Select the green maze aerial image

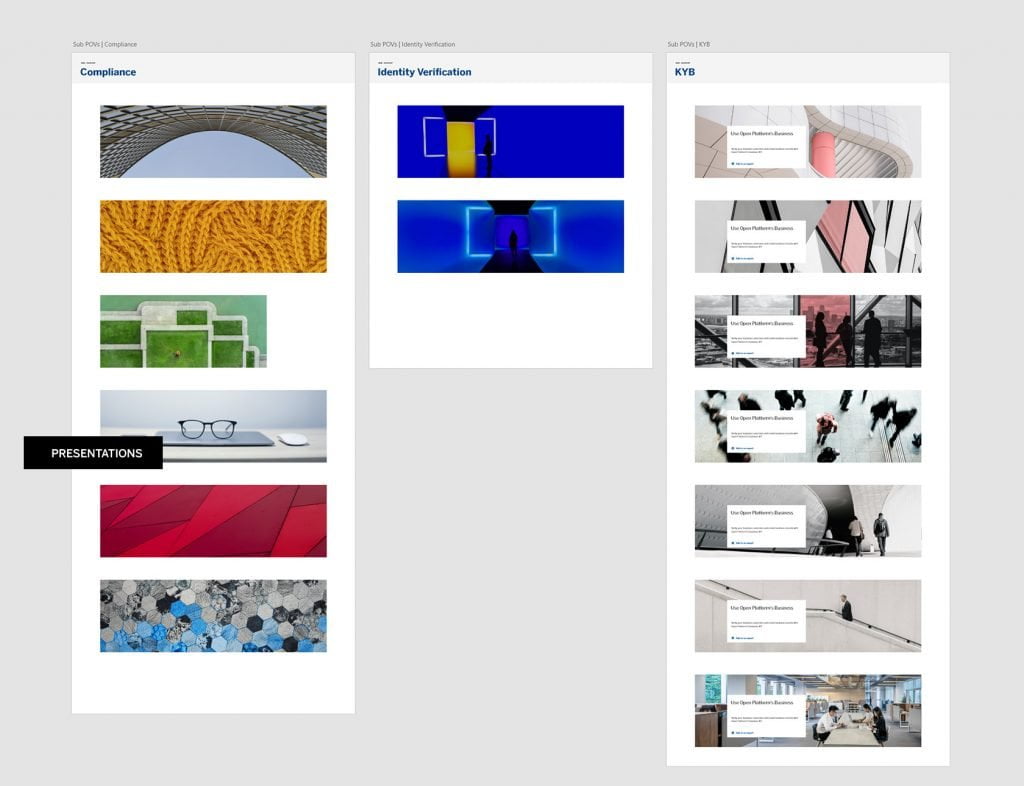(183, 331)
